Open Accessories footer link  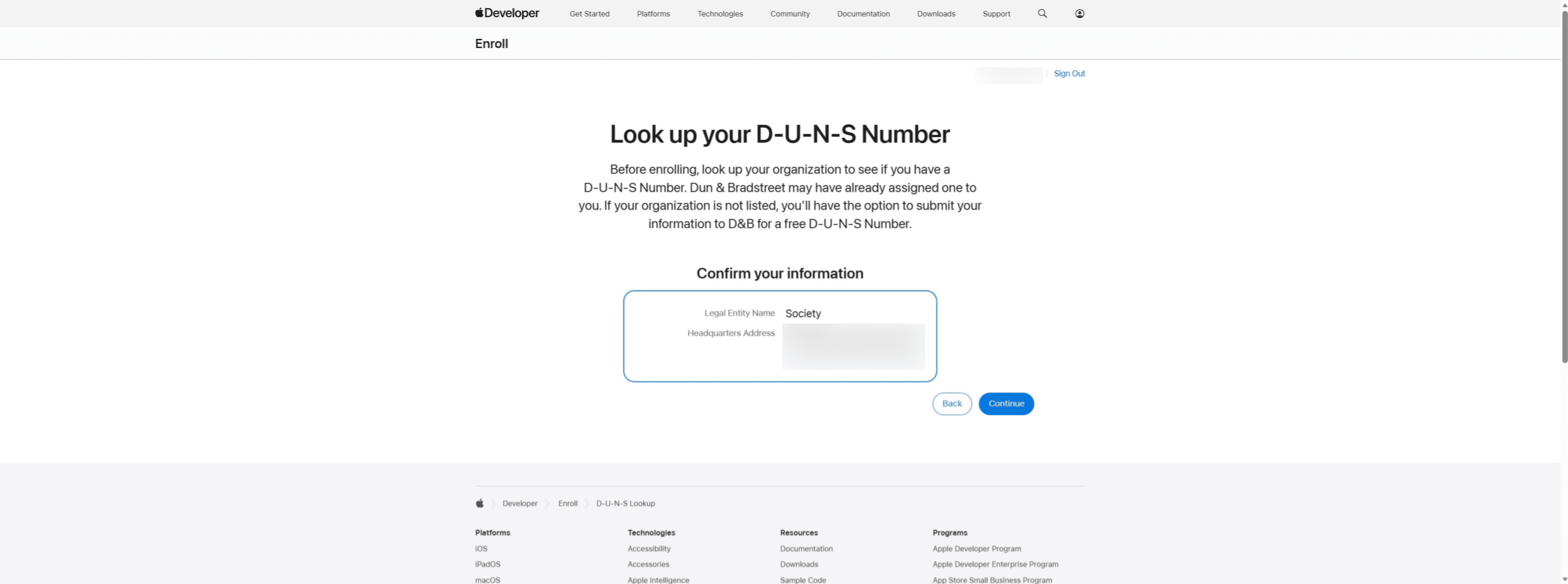648,564
